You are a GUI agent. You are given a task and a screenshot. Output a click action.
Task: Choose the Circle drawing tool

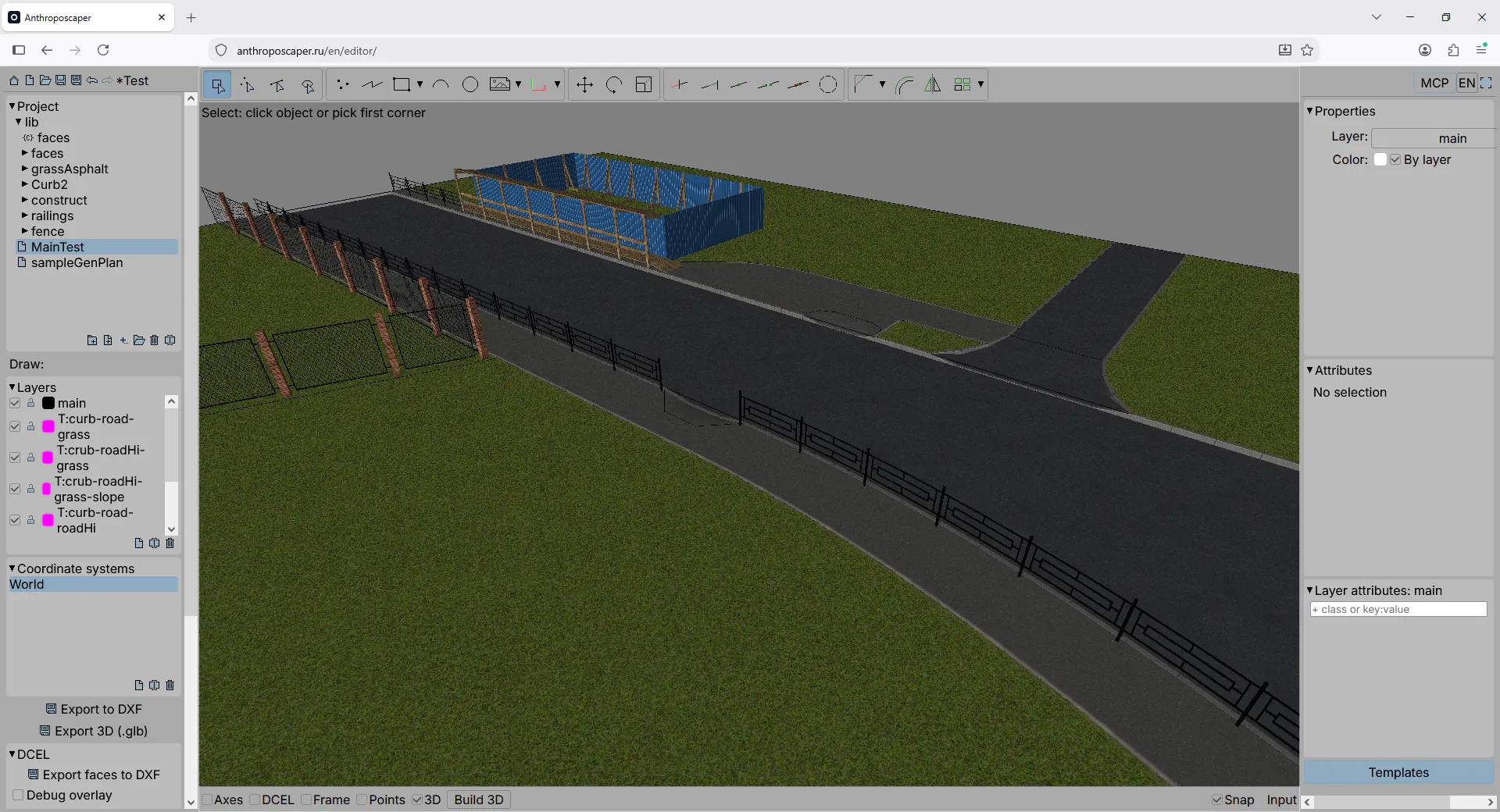pos(470,84)
